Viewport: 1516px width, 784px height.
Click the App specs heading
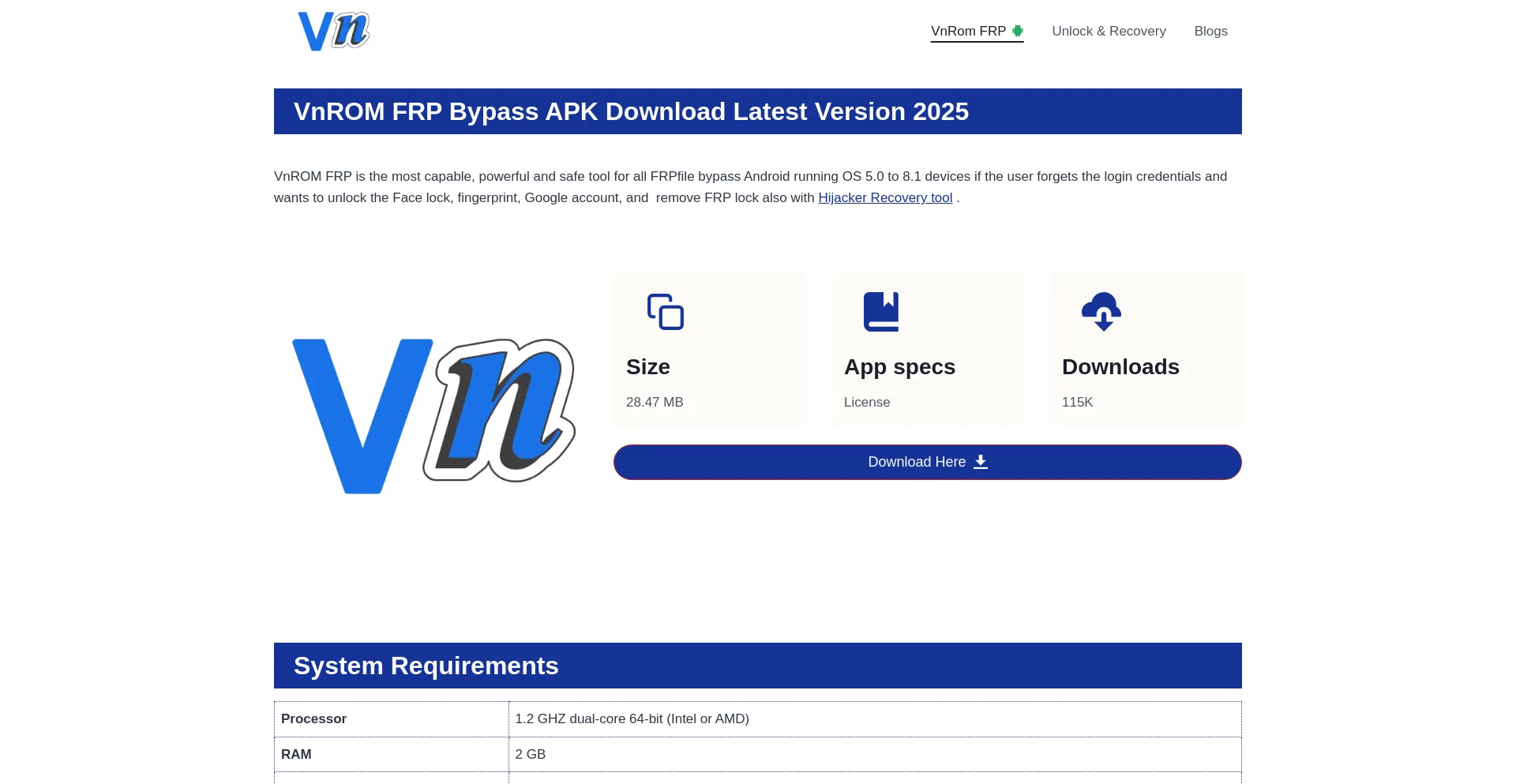click(x=899, y=367)
